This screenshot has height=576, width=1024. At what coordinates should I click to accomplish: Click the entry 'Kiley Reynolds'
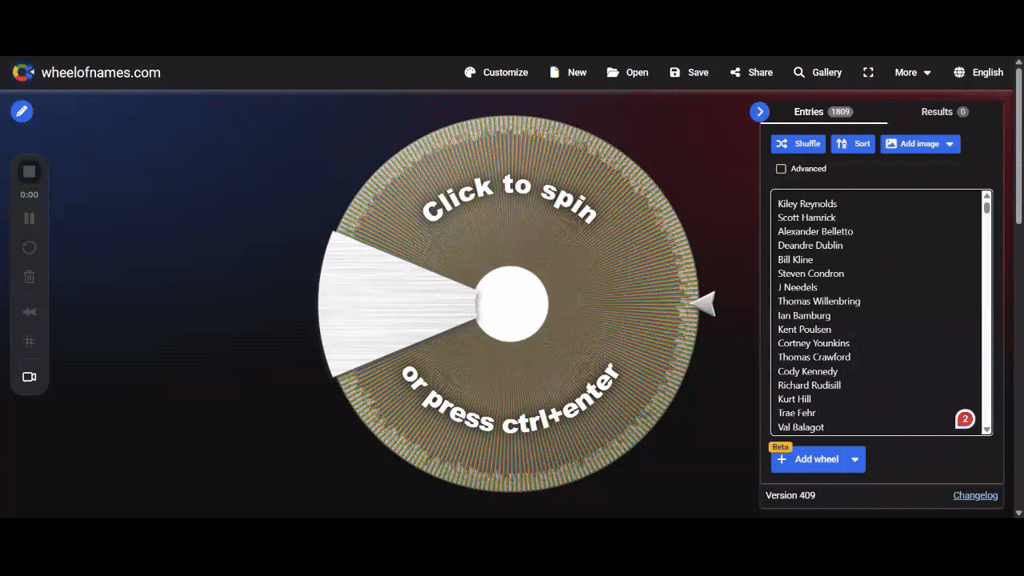[807, 204]
